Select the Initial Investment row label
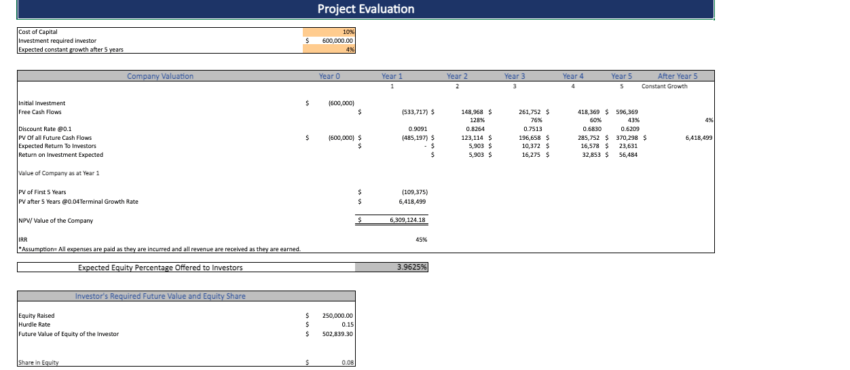This screenshot has width=850, height=370. (42, 103)
